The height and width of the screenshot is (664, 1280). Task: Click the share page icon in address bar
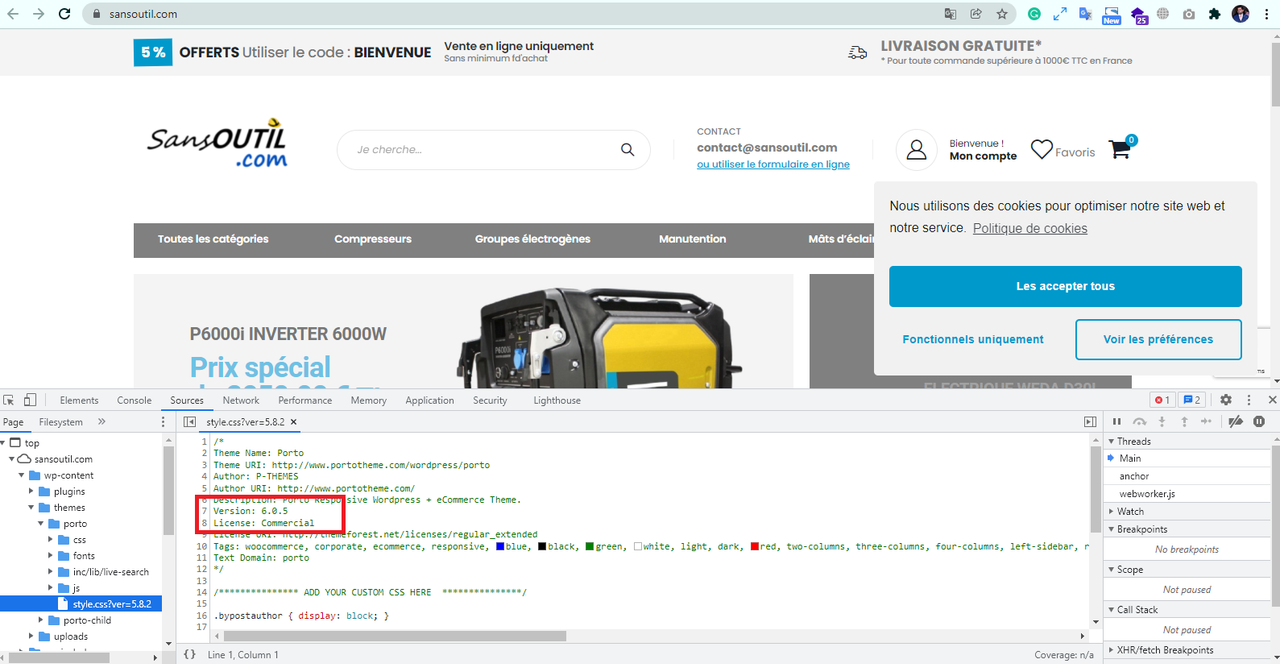coord(976,14)
